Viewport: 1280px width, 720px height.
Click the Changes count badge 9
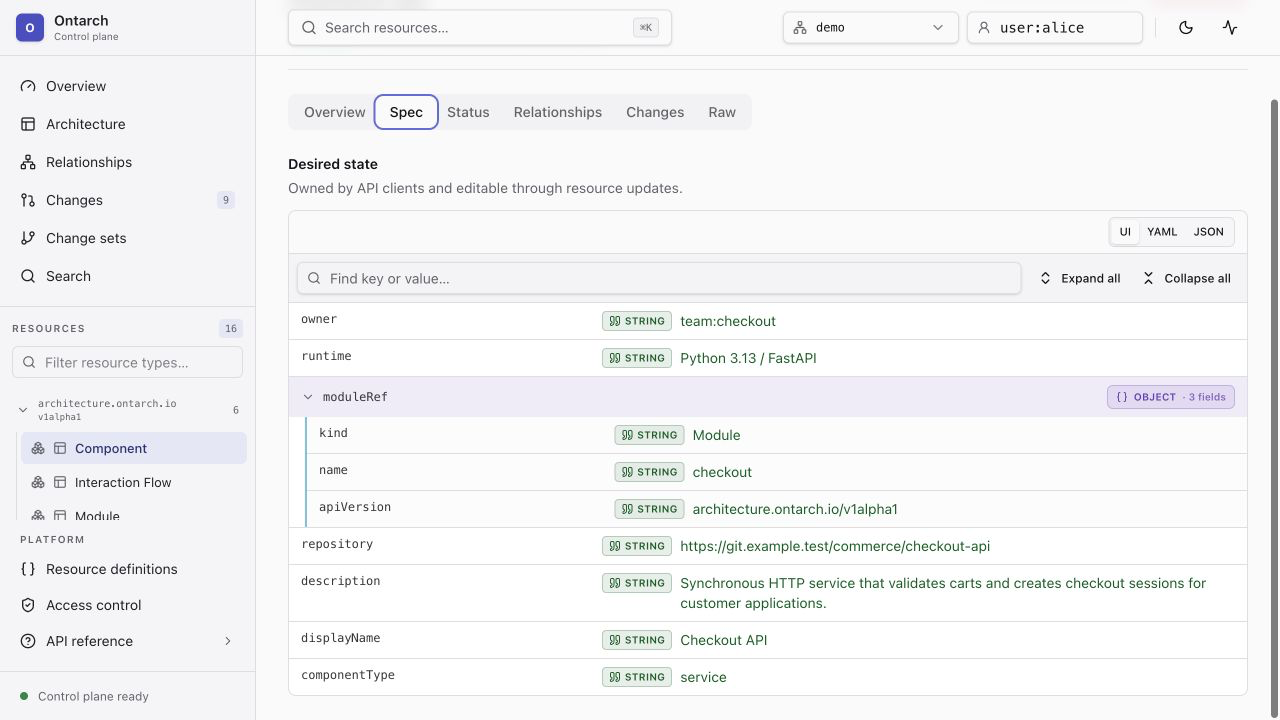pyautogui.click(x=226, y=200)
